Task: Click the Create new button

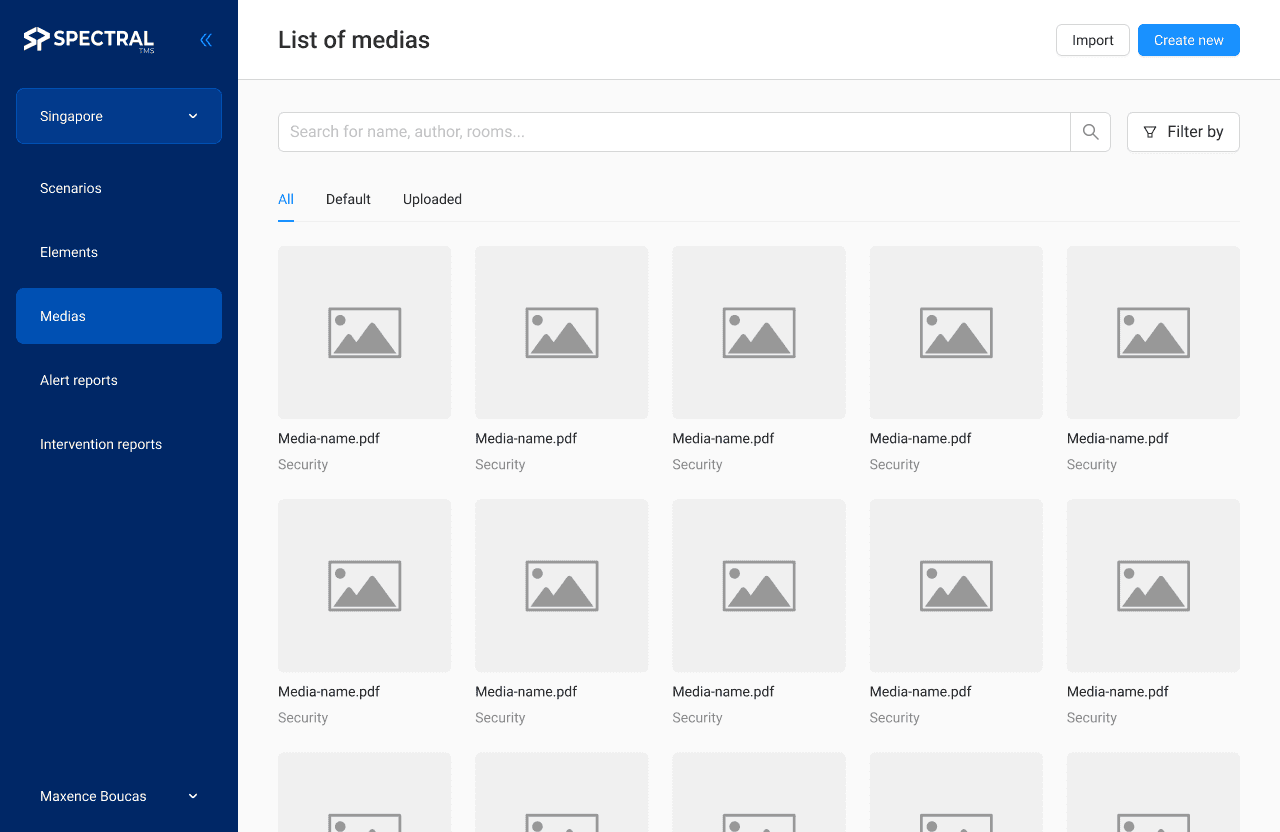Action: coord(1189,40)
